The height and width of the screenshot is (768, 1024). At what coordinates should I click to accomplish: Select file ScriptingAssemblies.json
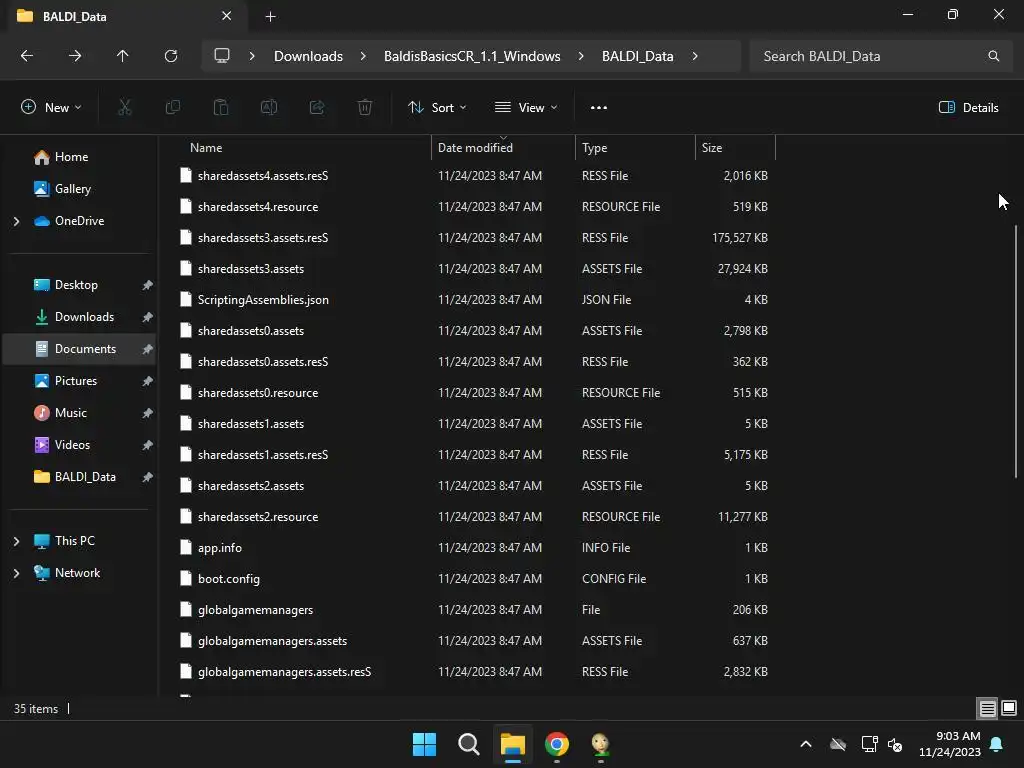point(263,300)
